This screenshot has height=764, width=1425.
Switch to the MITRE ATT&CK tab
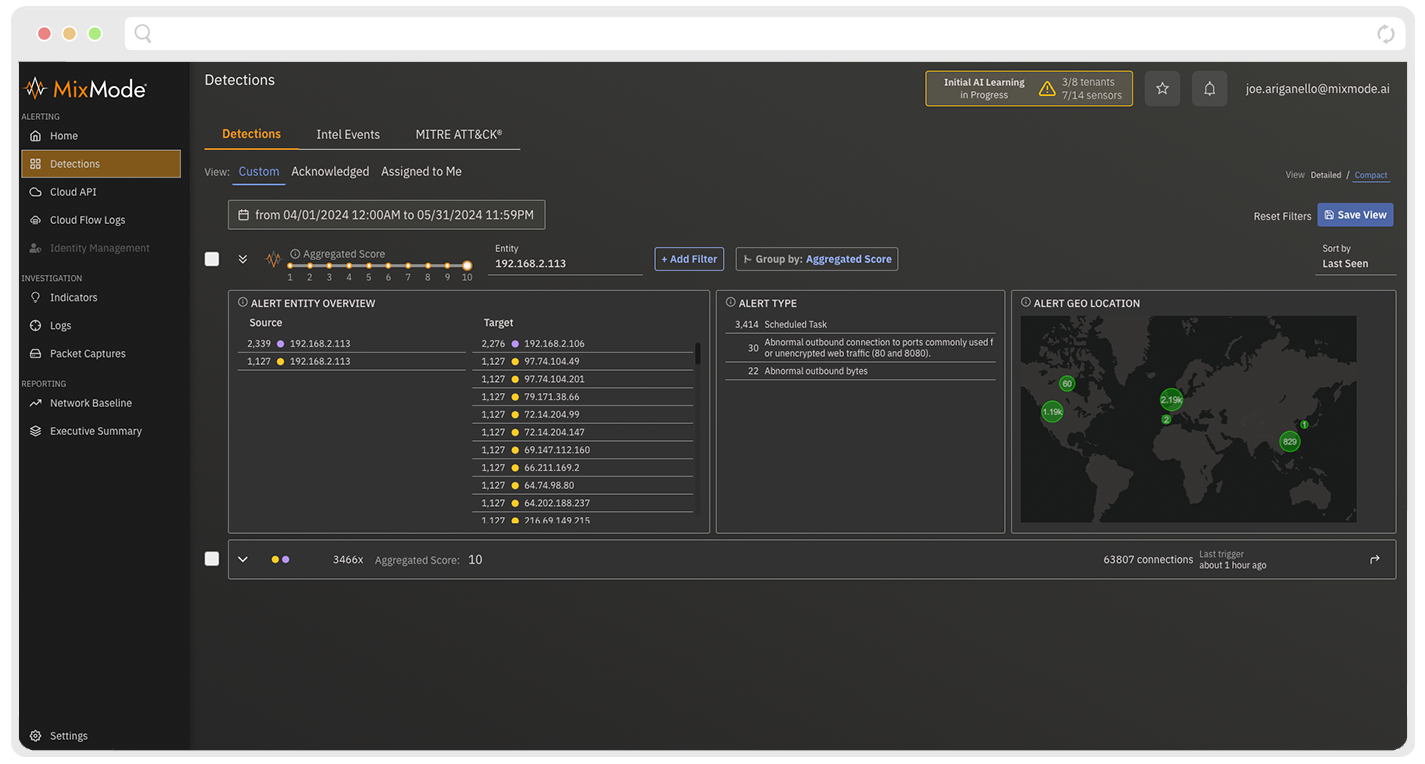point(459,134)
